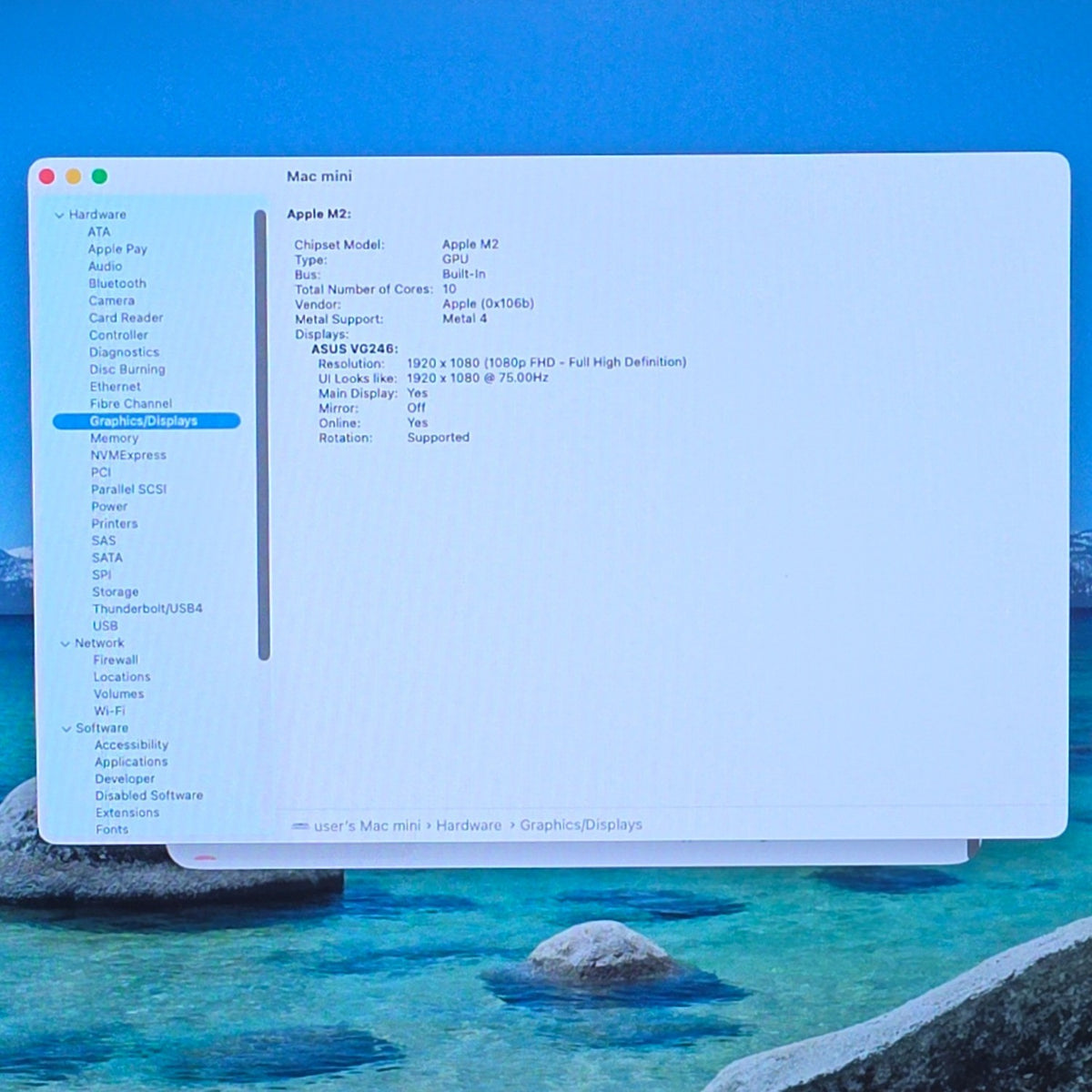Screen dimensions: 1092x1092
Task: Open the PCI entry
Action: tap(100, 472)
